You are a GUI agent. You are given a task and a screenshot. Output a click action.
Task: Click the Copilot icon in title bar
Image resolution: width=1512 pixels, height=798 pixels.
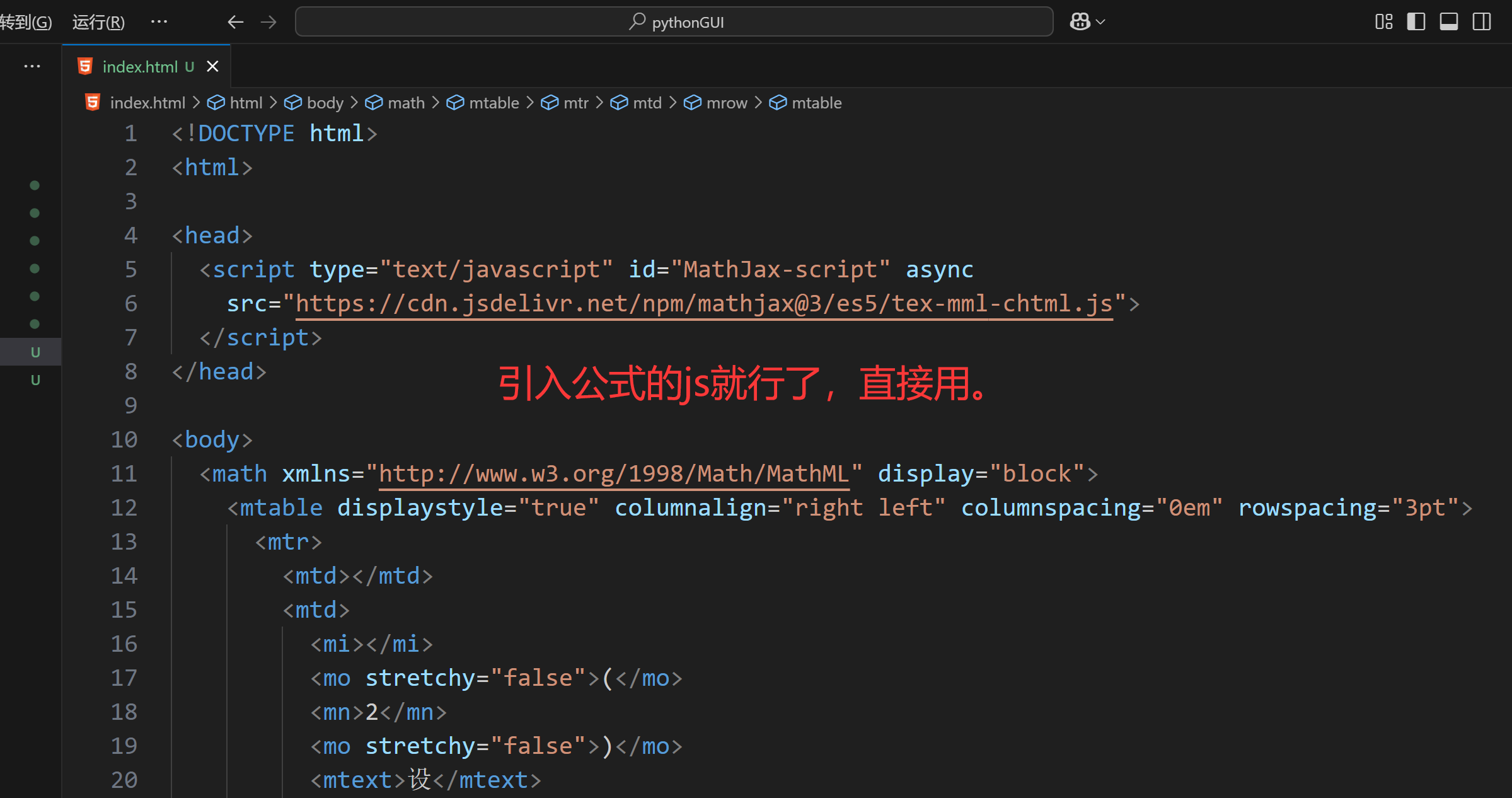pos(1080,22)
